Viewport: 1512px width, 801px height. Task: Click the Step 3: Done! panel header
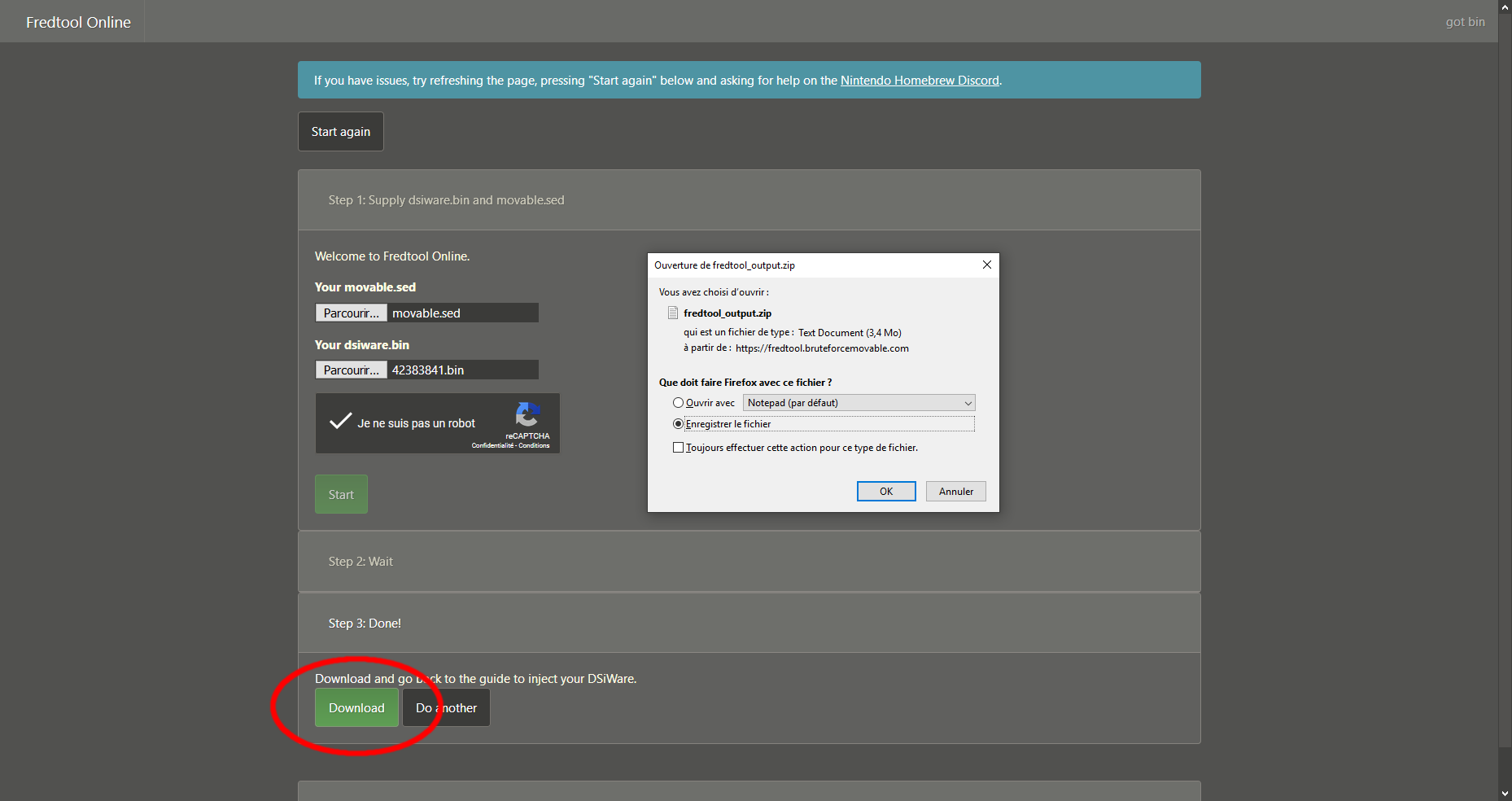pos(749,624)
